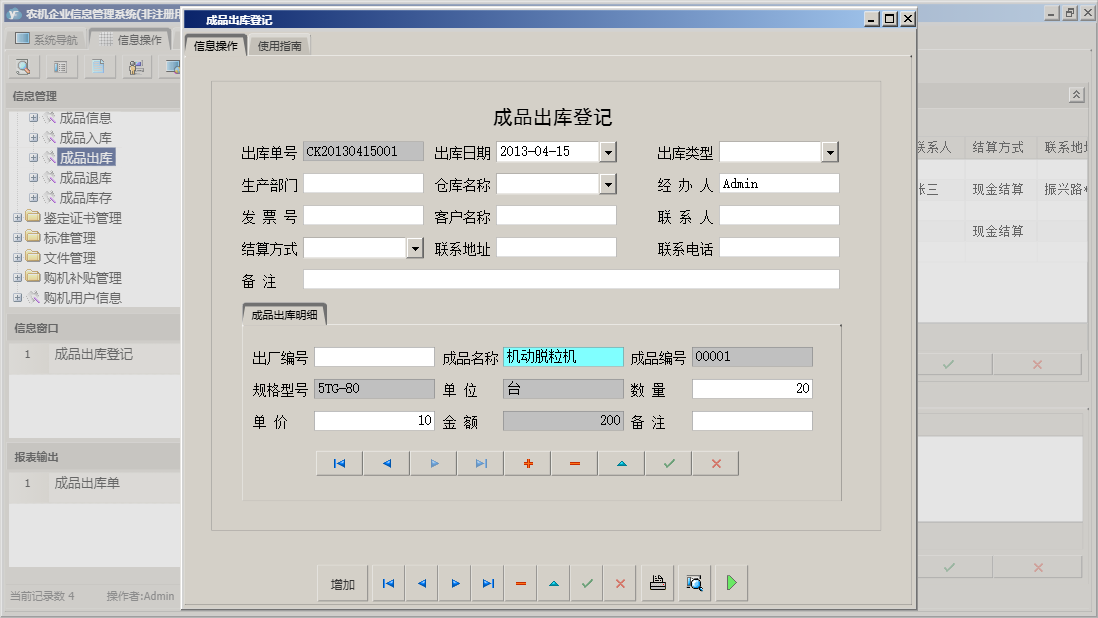
Task: Click the 增加 button
Action: pos(342,582)
